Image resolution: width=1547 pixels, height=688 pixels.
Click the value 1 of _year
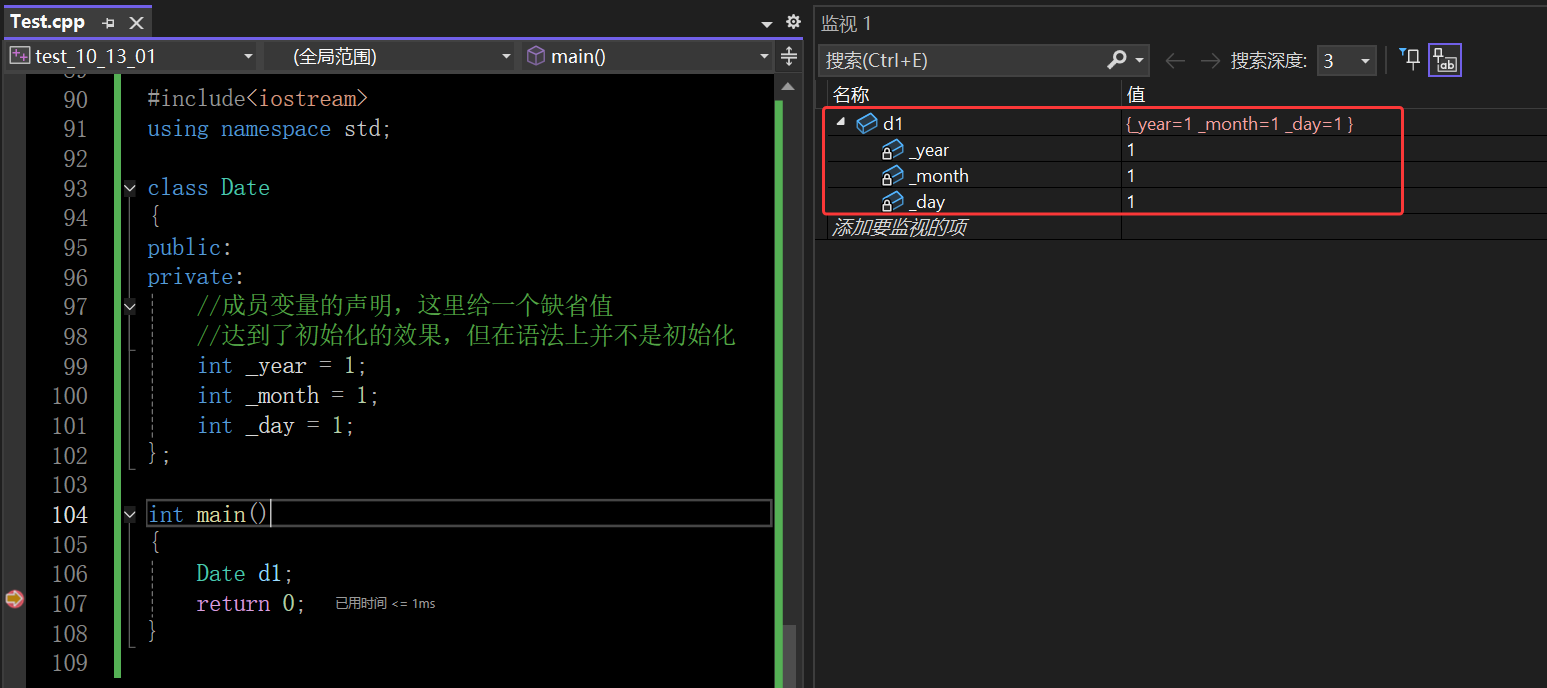coord(1131,150)
